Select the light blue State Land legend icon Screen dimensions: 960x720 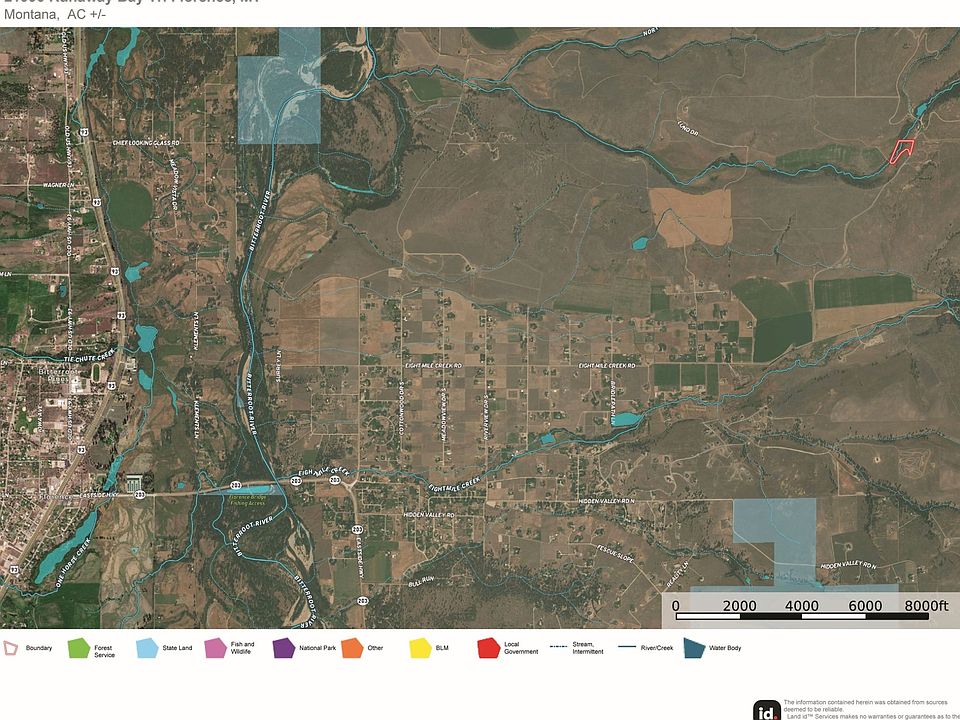tap(147, 649)
